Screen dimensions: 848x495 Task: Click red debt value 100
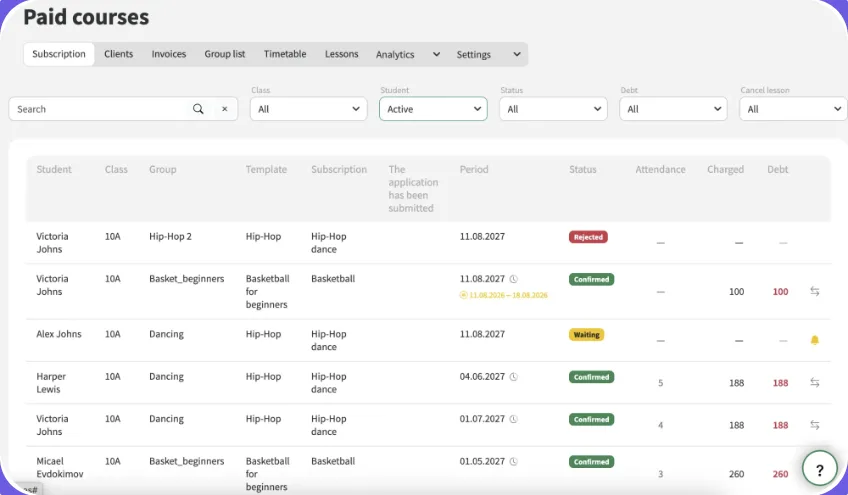coord(780,292)
